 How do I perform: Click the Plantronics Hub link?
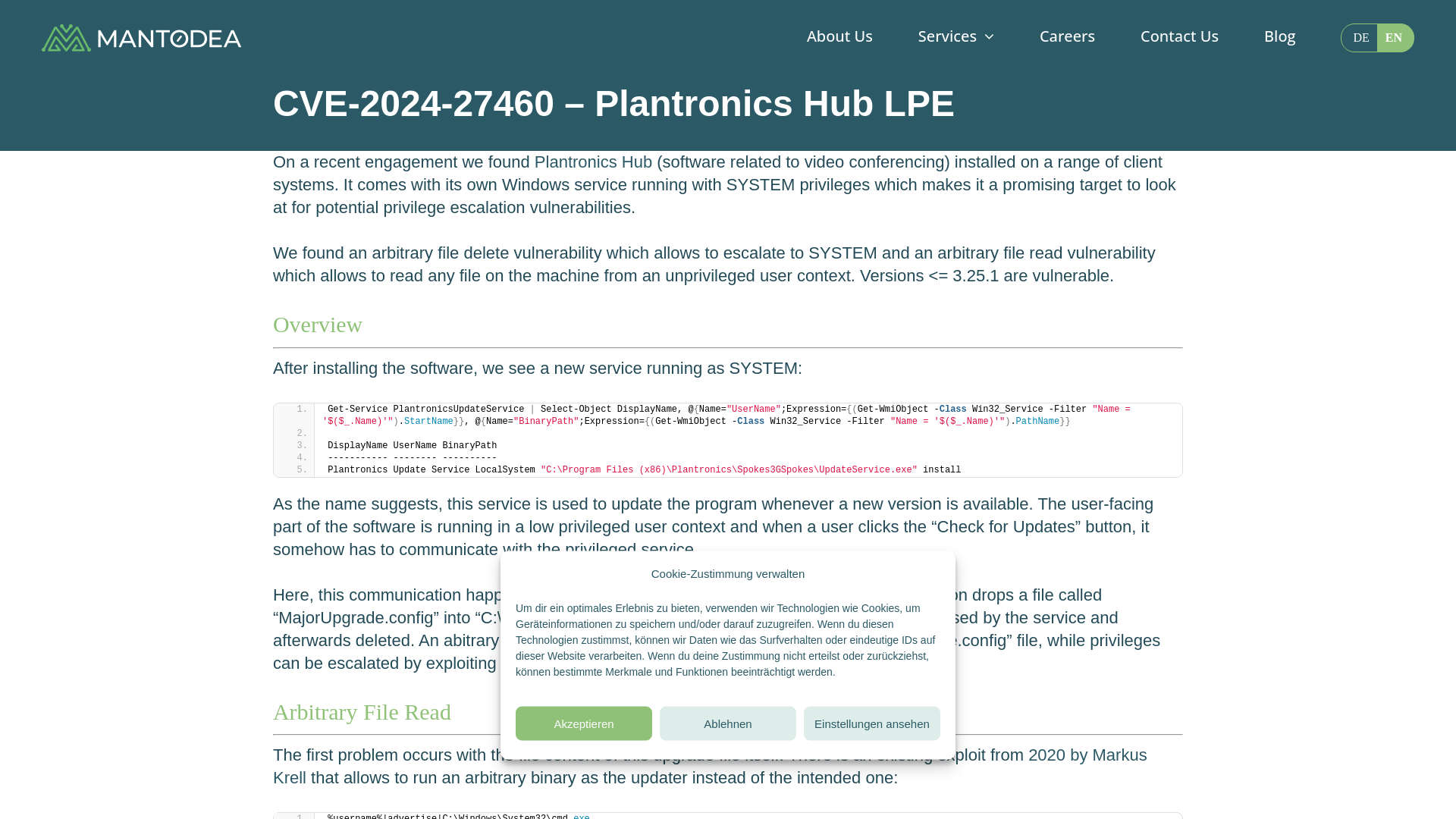[593, 162]
